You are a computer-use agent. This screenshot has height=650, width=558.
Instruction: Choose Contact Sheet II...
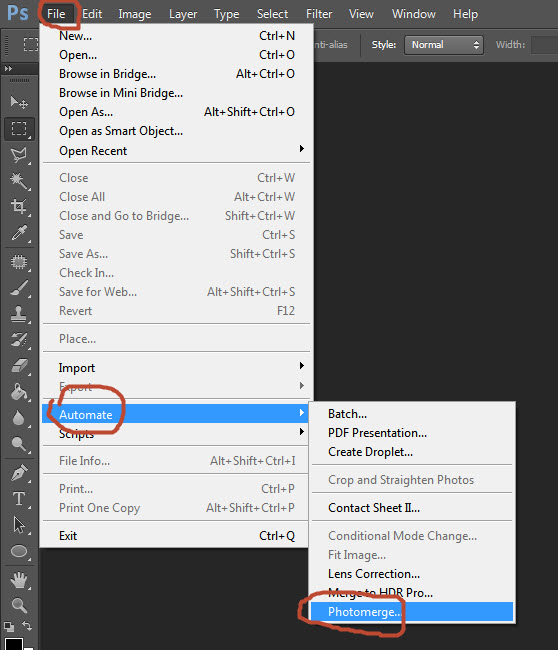coord(412,508)
